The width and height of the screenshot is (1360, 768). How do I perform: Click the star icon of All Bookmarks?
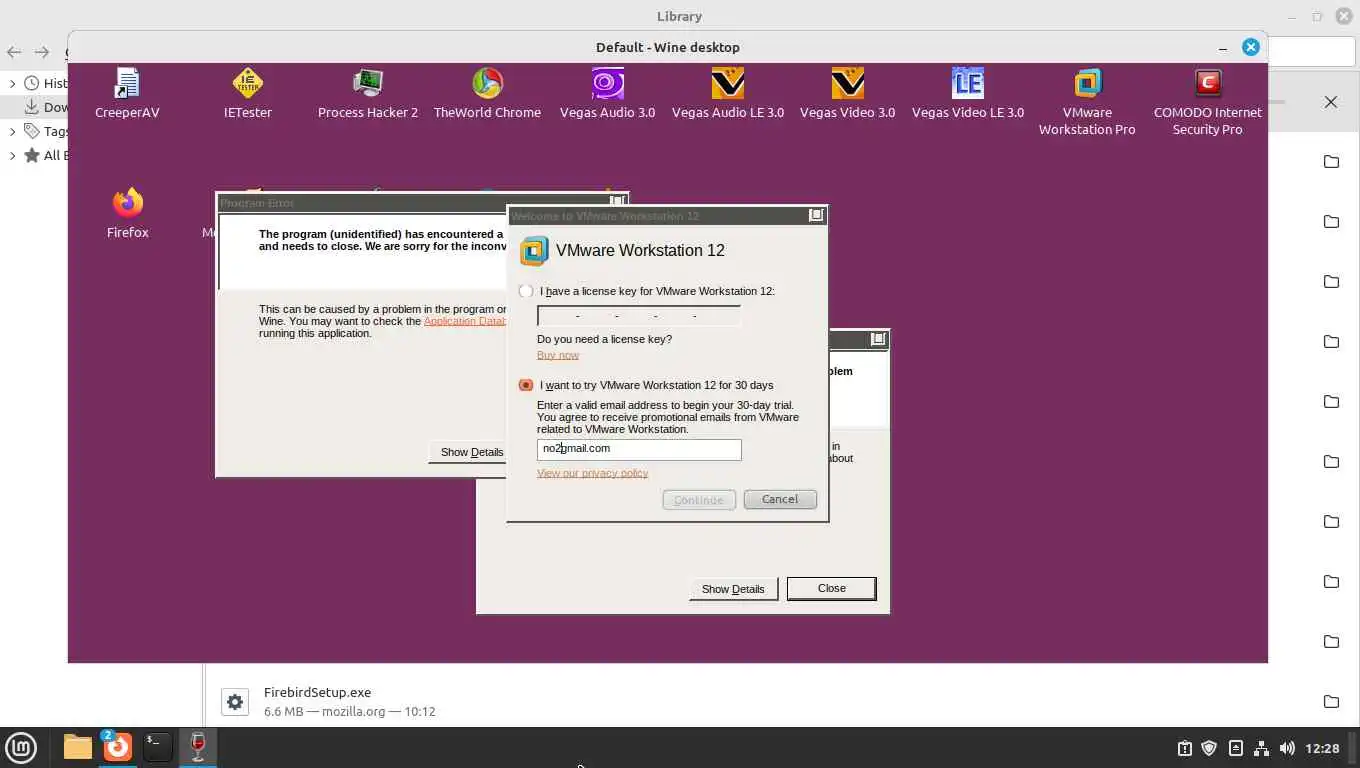32,155
